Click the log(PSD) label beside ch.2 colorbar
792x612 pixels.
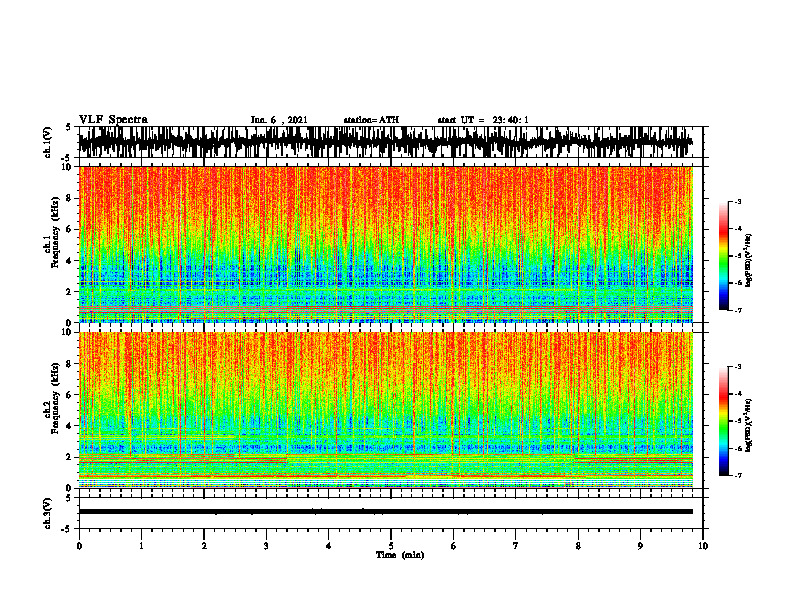pos(749,425)
